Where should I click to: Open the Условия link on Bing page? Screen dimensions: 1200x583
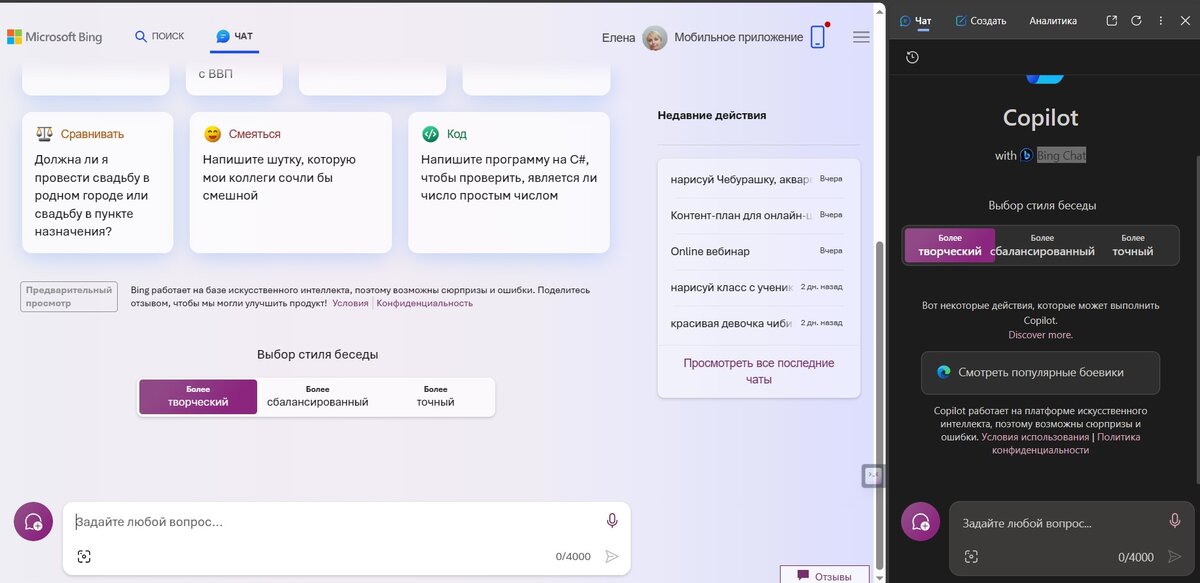coord(350,303)
